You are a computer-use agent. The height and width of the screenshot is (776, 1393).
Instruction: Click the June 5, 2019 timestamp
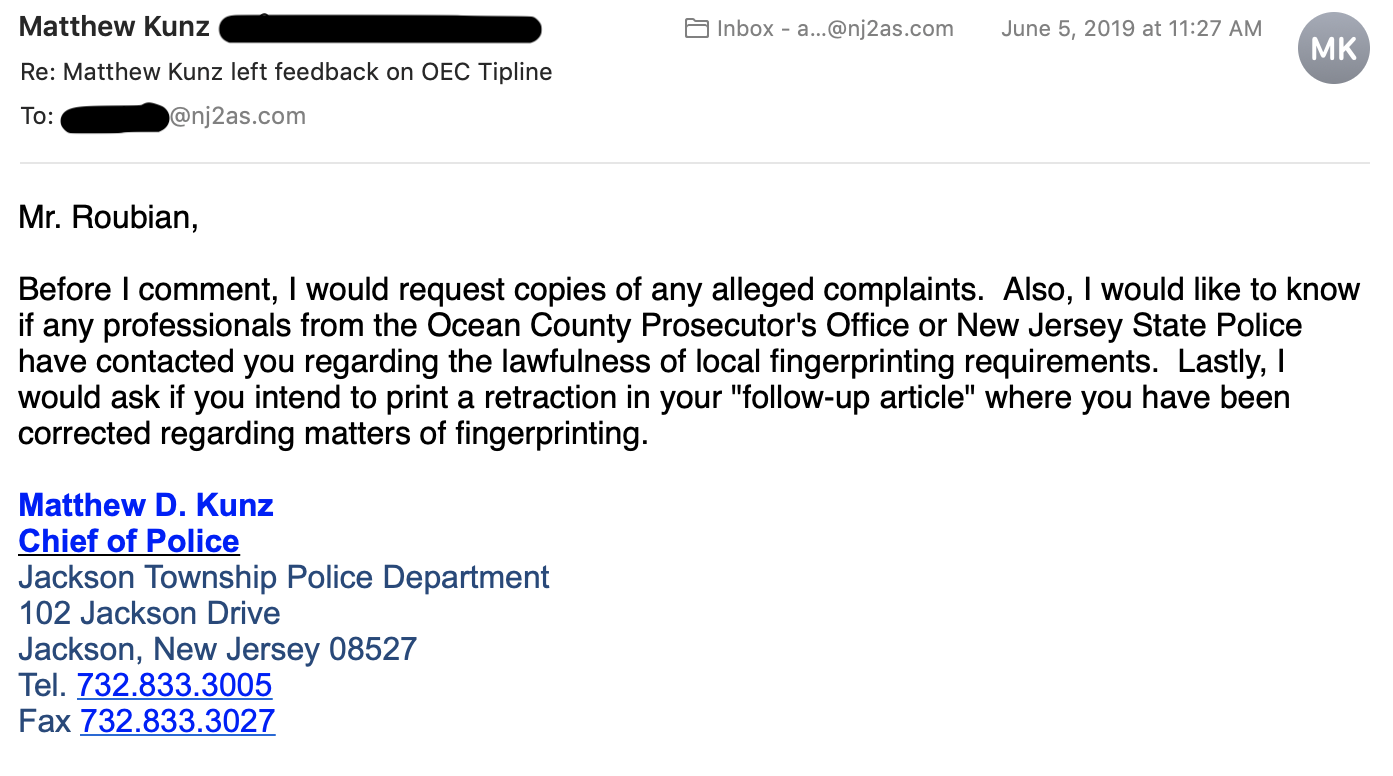click(1131, 29)
